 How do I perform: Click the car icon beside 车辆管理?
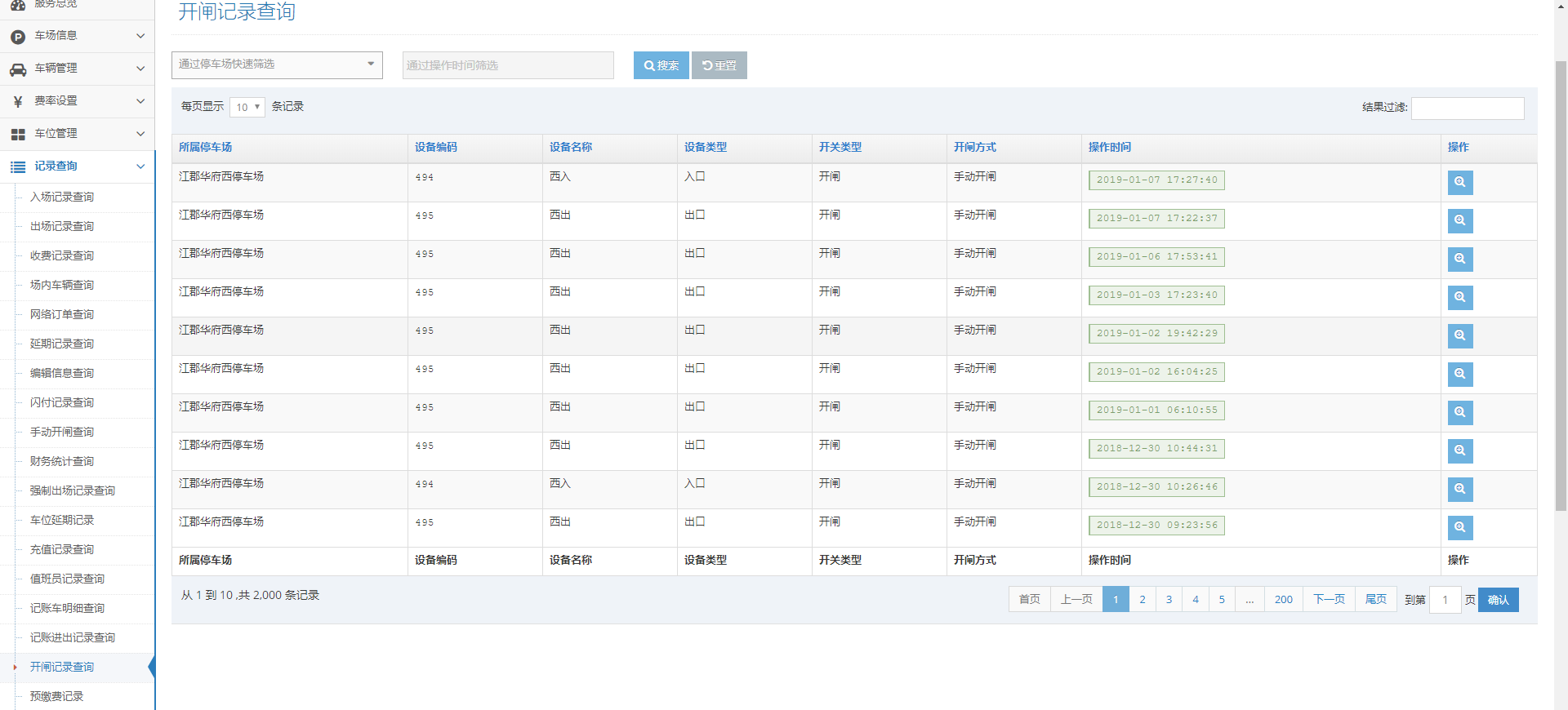tap(18, 69)
